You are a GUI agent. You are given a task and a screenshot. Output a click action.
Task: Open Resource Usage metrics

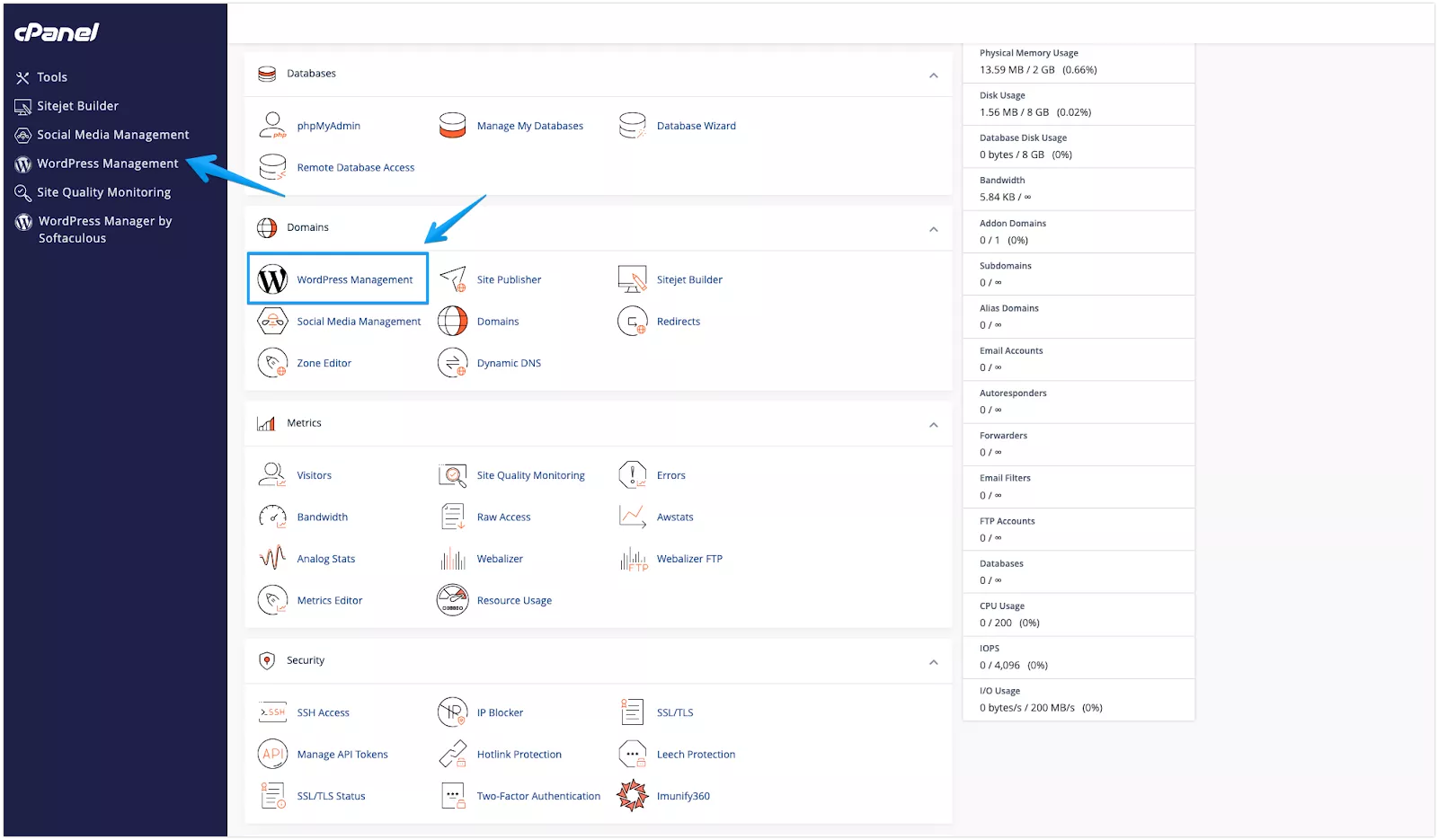pos(514,600)
